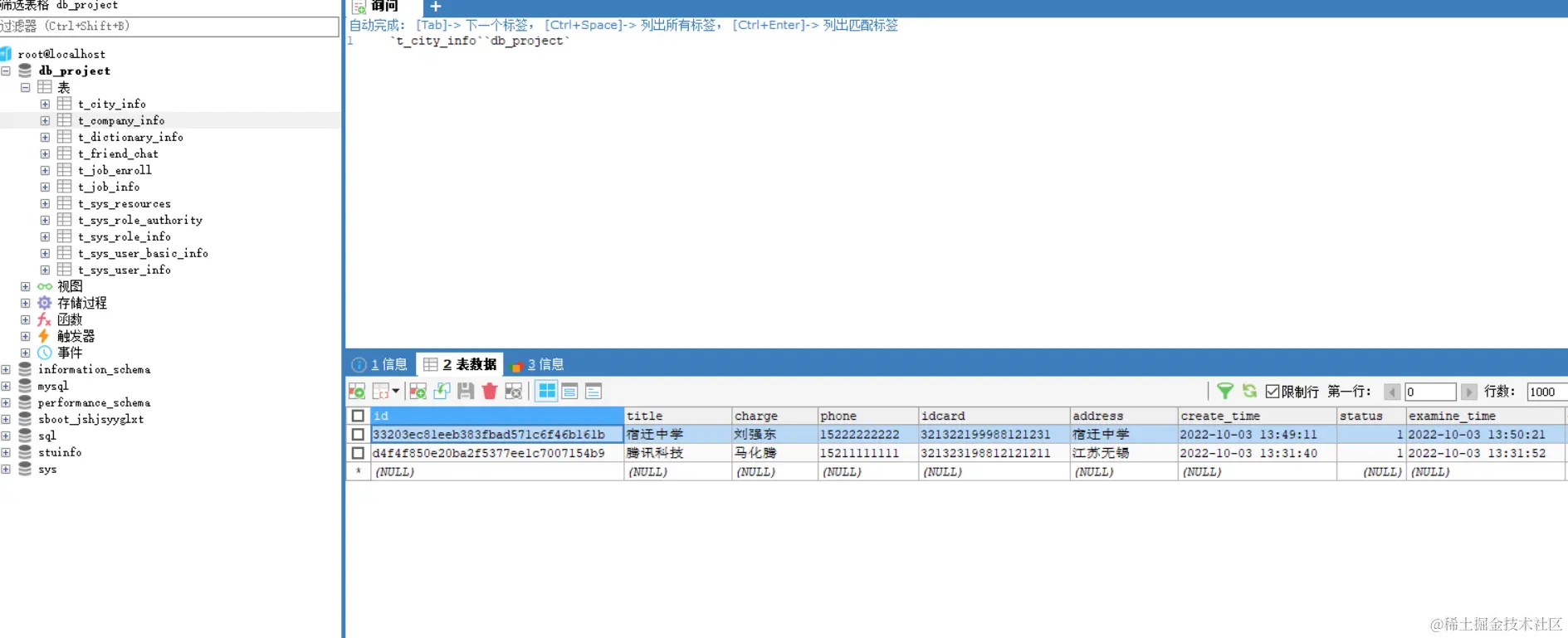This screenshot has width=1568, height=638.
Task: Sort by the title column header
Action: [x=677, y=416]
